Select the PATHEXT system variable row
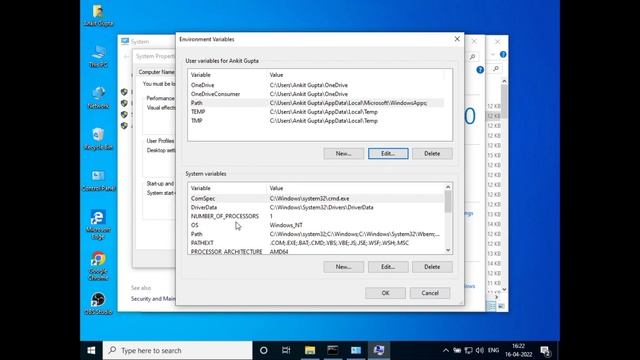 [316, 243]
